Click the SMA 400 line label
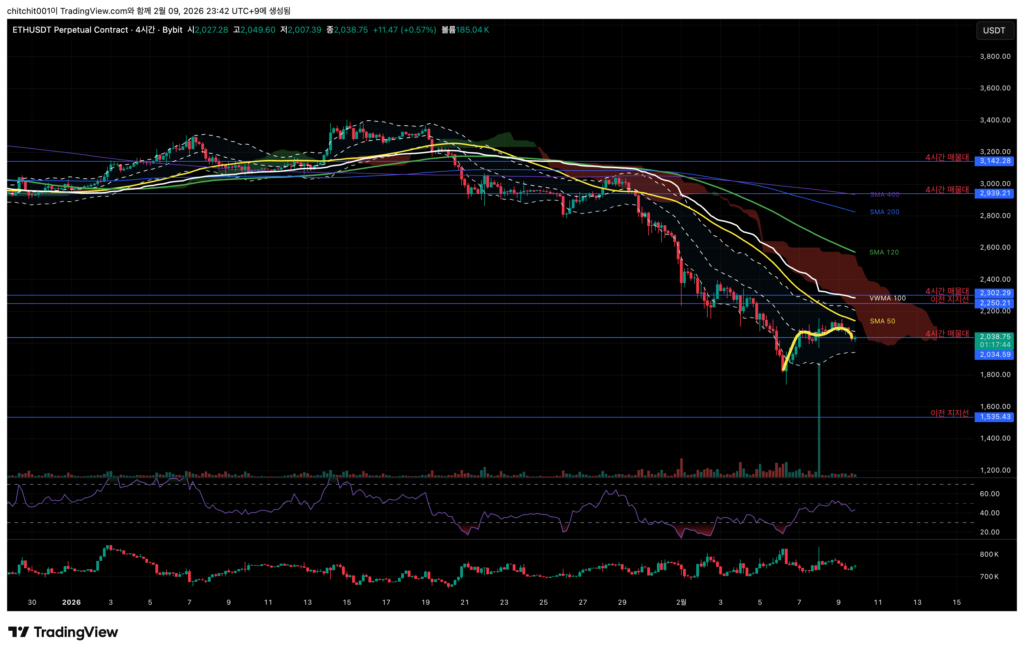The width and height of the screenshot is (1024, 653). 884,194
